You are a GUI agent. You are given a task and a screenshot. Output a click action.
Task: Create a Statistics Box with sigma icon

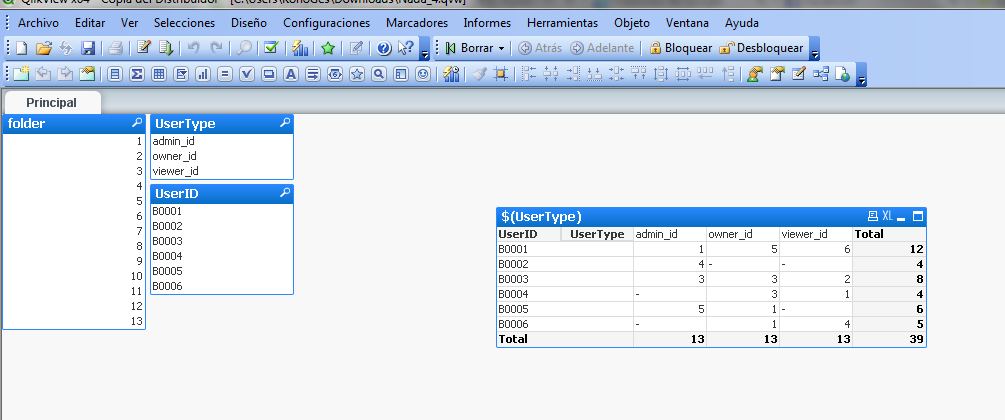(x=137, y=74)
